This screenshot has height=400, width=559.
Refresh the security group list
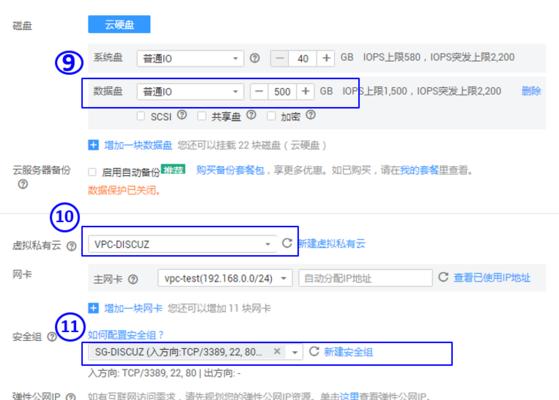(x=314, y=352)
